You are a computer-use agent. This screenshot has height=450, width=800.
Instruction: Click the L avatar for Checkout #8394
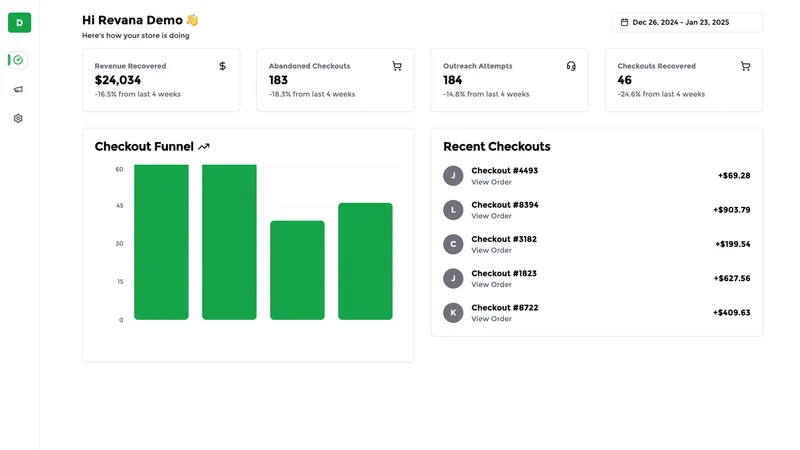(453, 210)
